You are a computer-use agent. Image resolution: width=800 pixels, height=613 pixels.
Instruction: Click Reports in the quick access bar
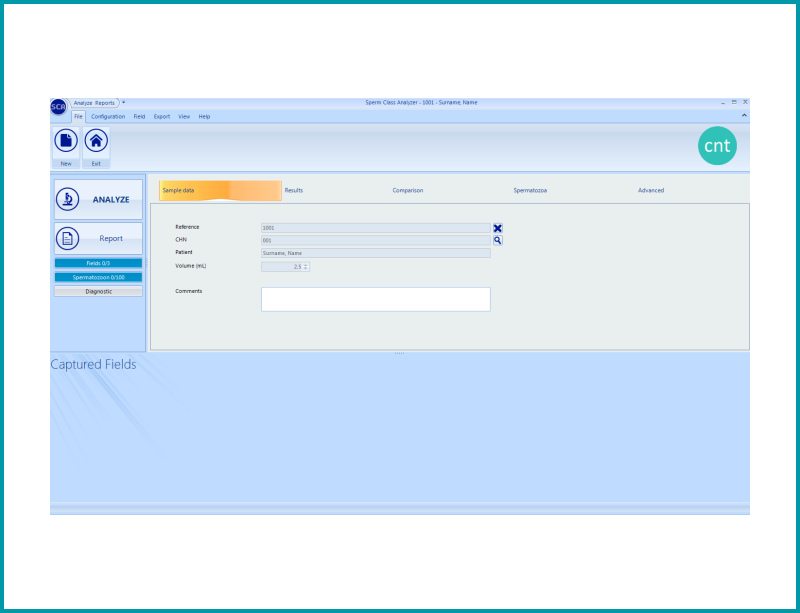tap(105, 103)
